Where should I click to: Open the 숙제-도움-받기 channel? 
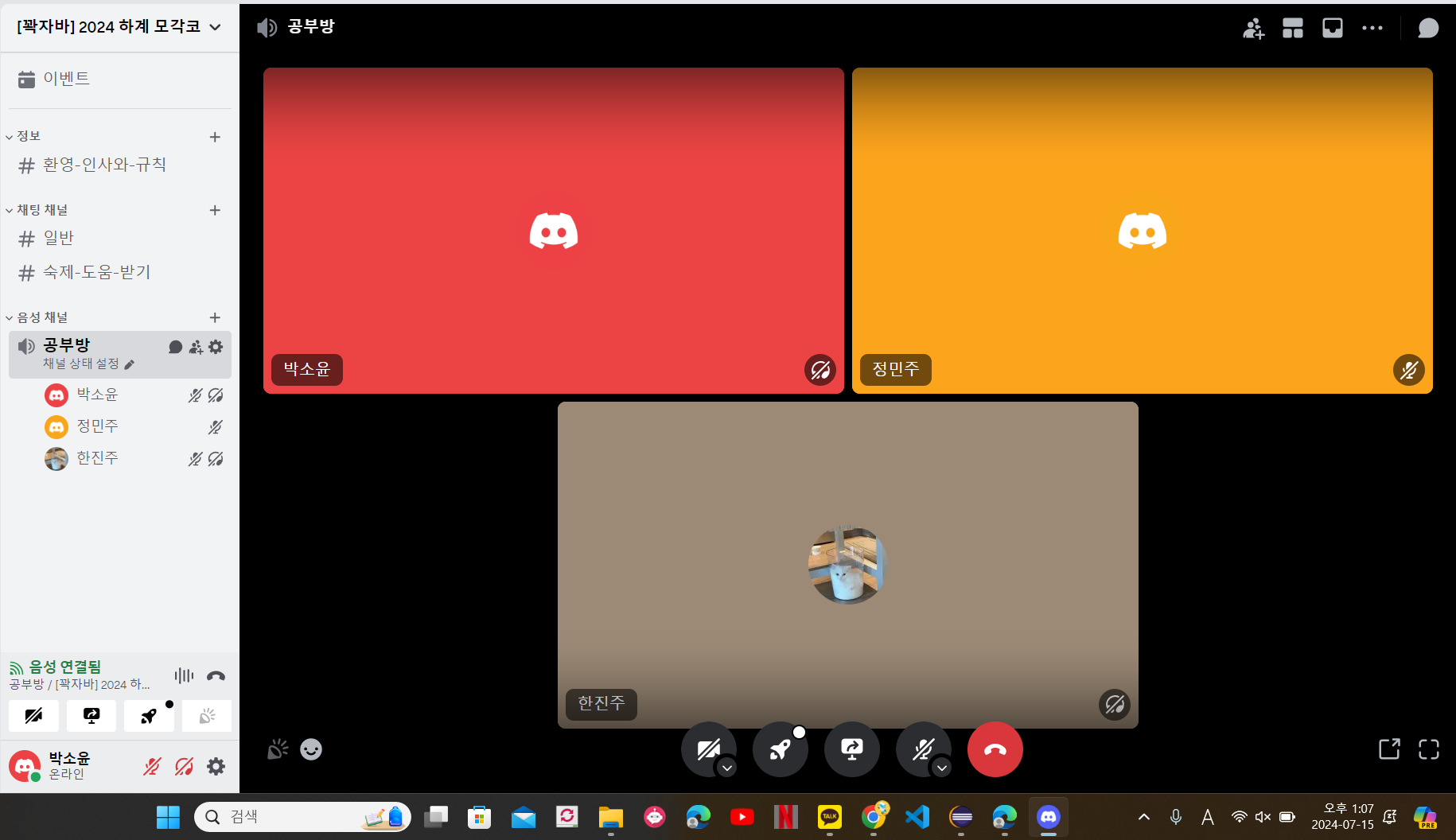(x=119, y=272)
